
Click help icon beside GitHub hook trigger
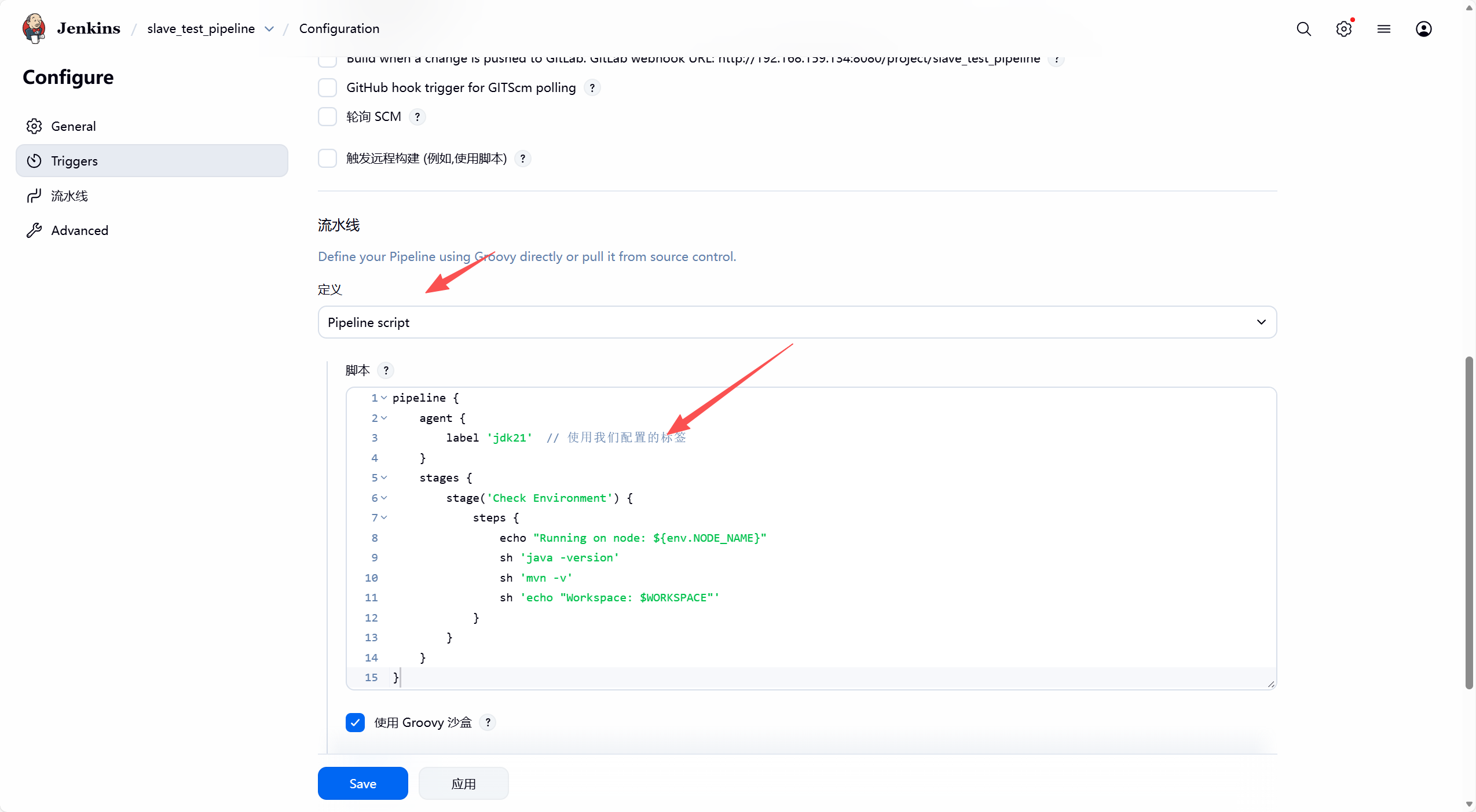(592, 88)
